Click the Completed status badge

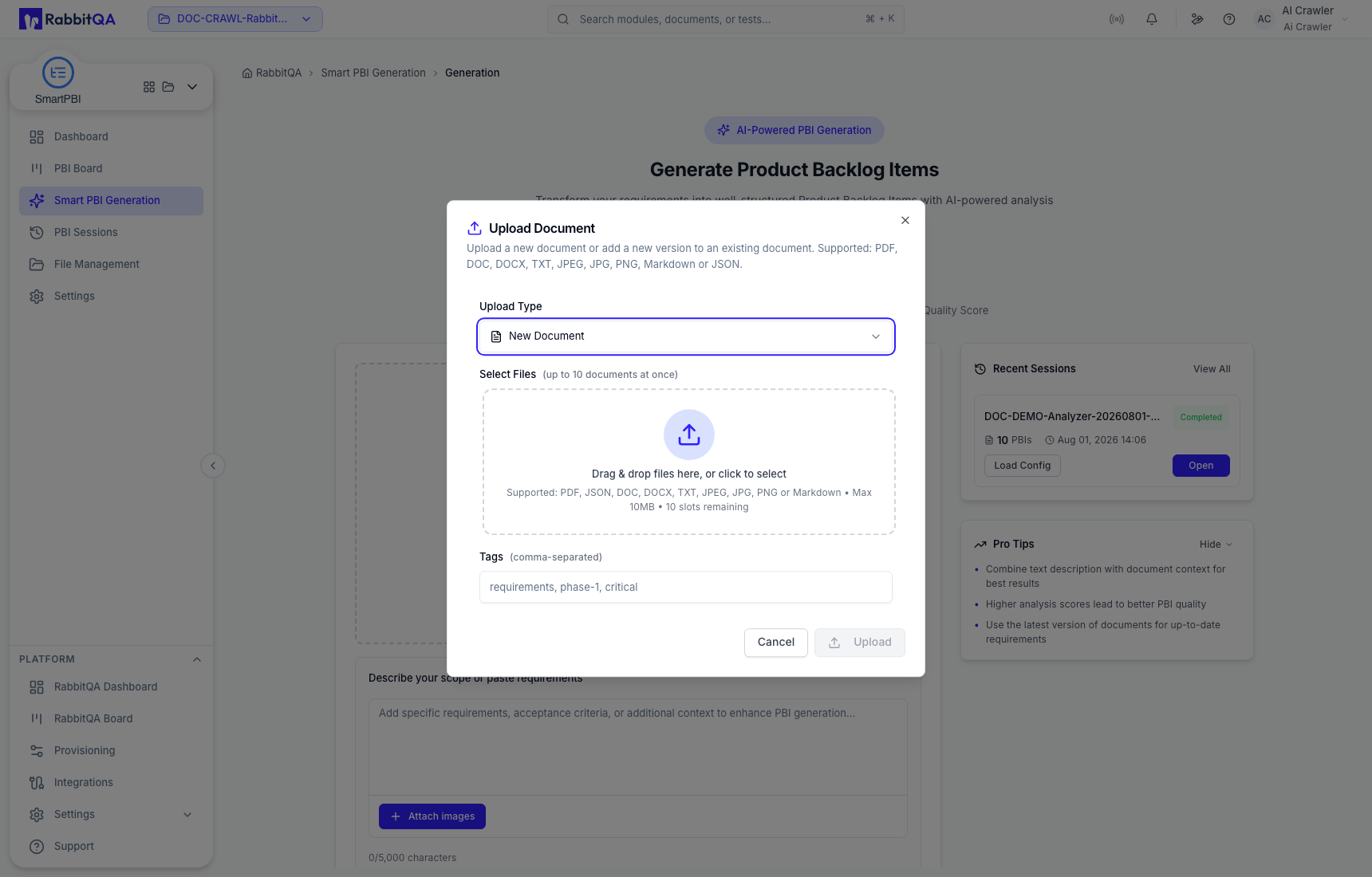coord(1201,417)
